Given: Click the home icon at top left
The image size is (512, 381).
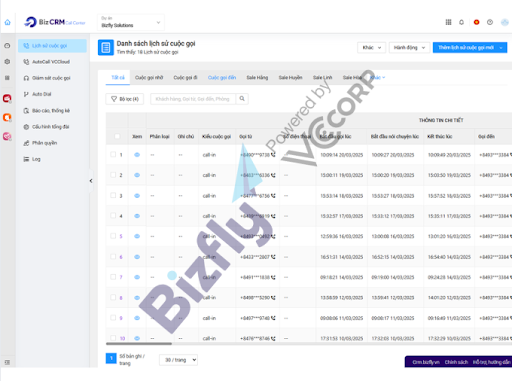Looking at the screenshot, I should 7,22.
